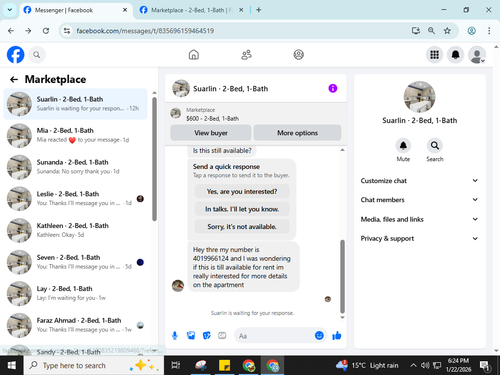Image resolution: width=500 pixels, height=375 pixels.
Task: Open Groups icon in top navigation
Action: (x=298, y=55)
